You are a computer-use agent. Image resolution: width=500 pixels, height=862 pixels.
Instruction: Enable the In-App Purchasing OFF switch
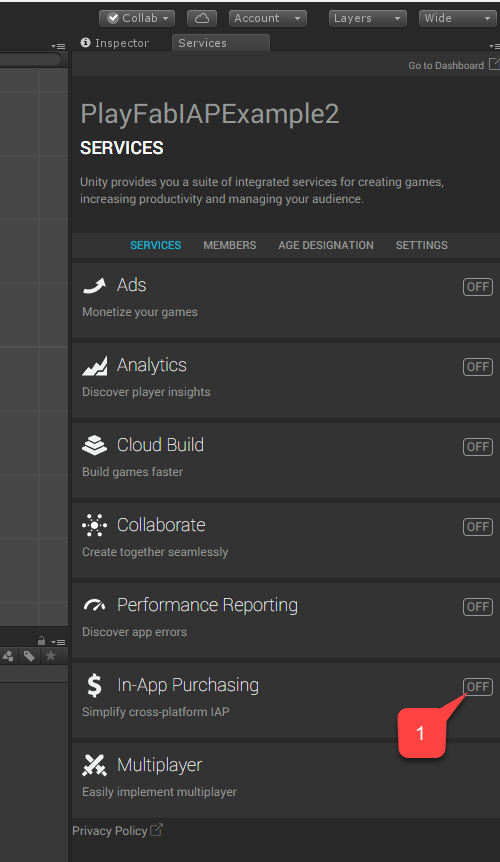coord(477,687)
